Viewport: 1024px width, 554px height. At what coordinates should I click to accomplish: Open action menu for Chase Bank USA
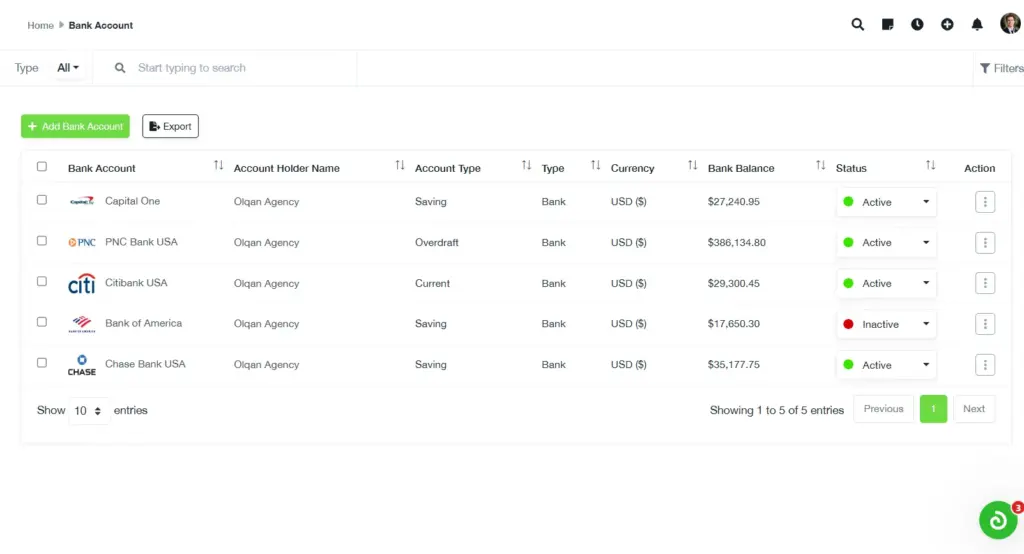tap(985, 365)
